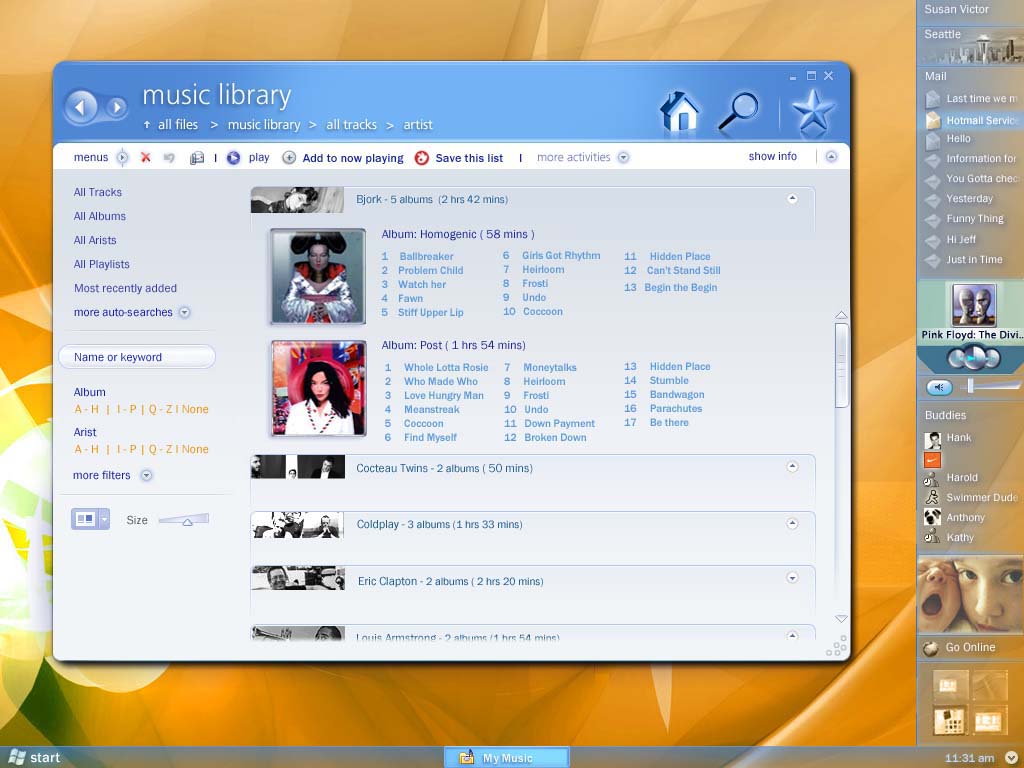1024x768 pixels.
Task: Select All Tracks in sidebar
Action: (x=98, y=192)
